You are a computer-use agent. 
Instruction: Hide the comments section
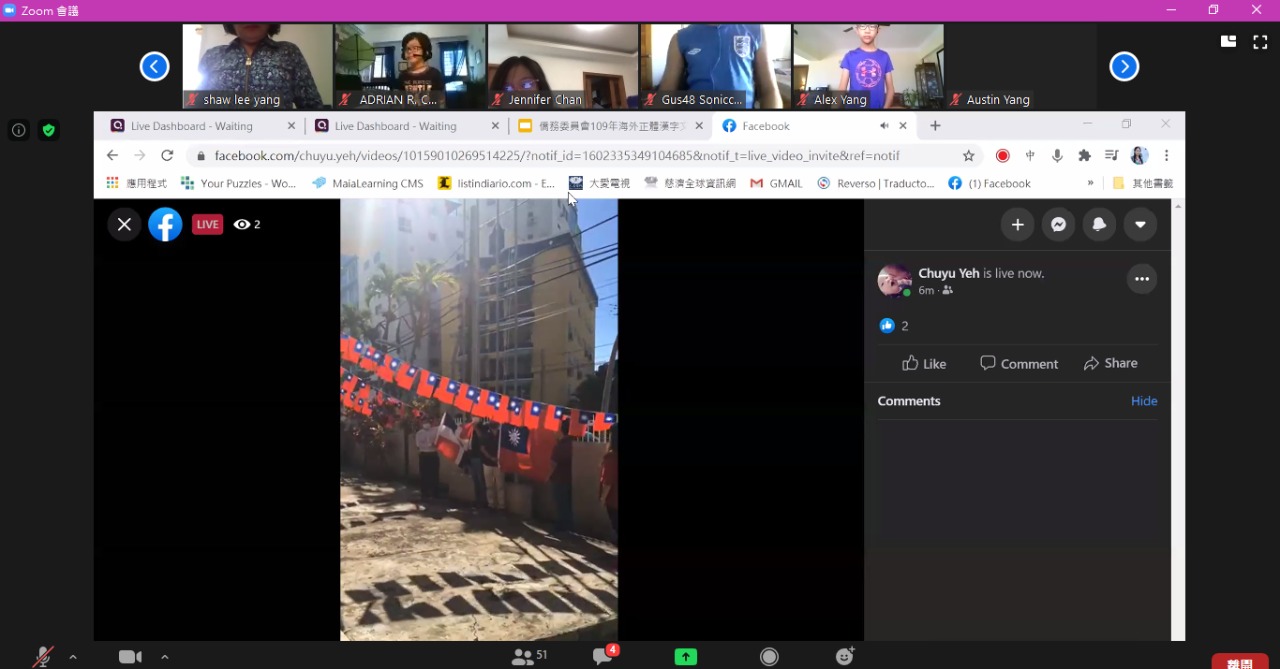[x=1144, y=400]
